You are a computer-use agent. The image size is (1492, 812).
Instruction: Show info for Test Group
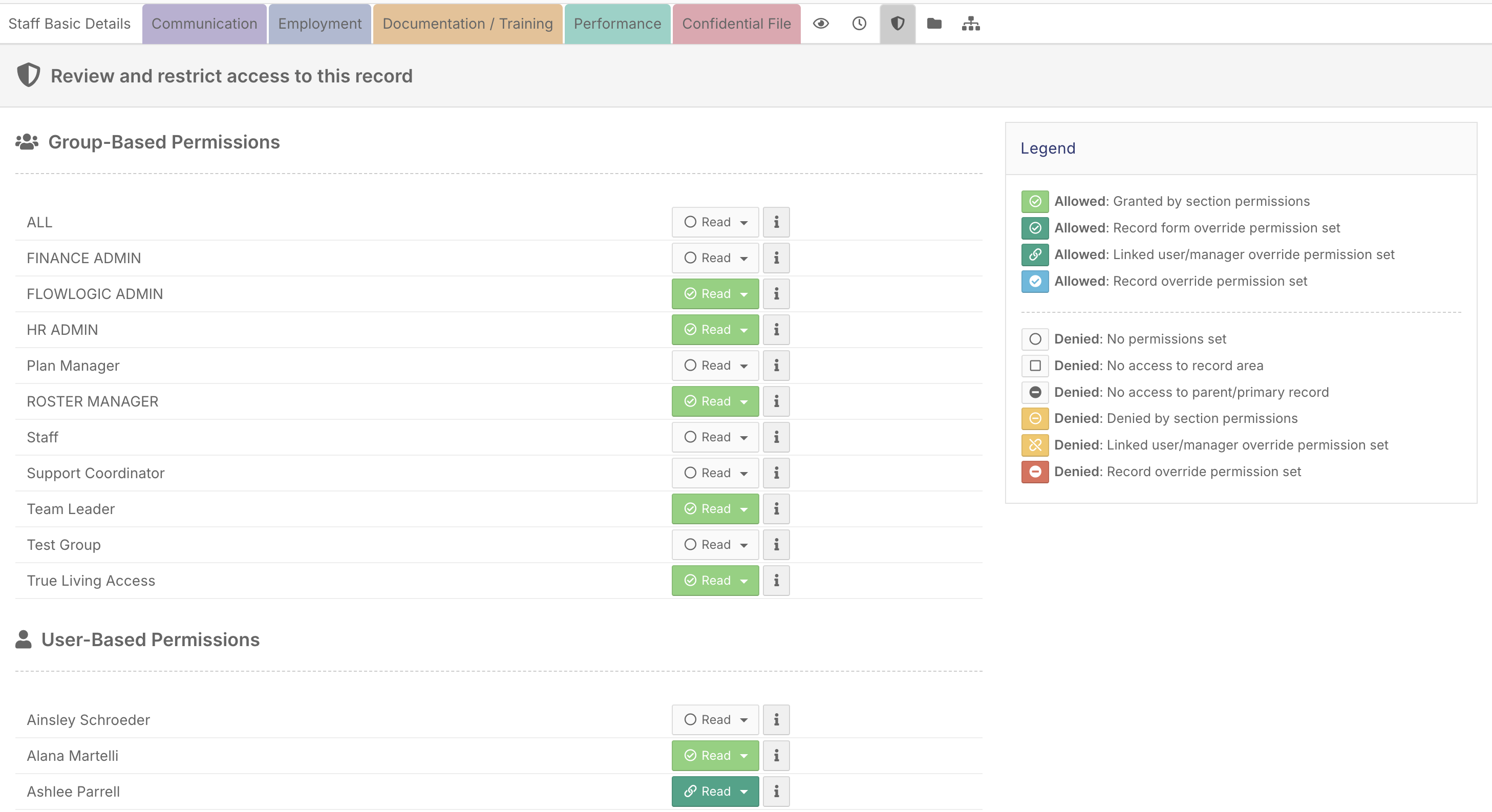[776, 545]
